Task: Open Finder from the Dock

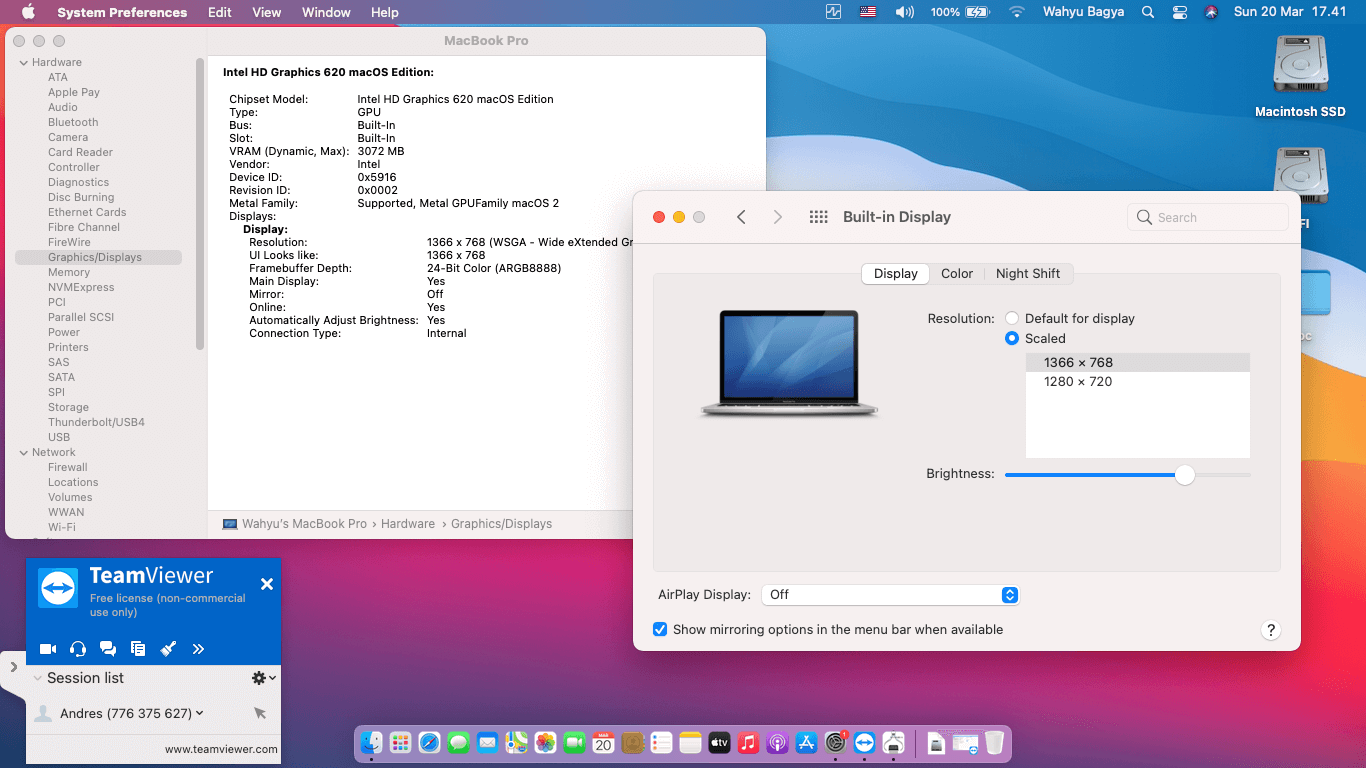Action: tap(372, 742)
